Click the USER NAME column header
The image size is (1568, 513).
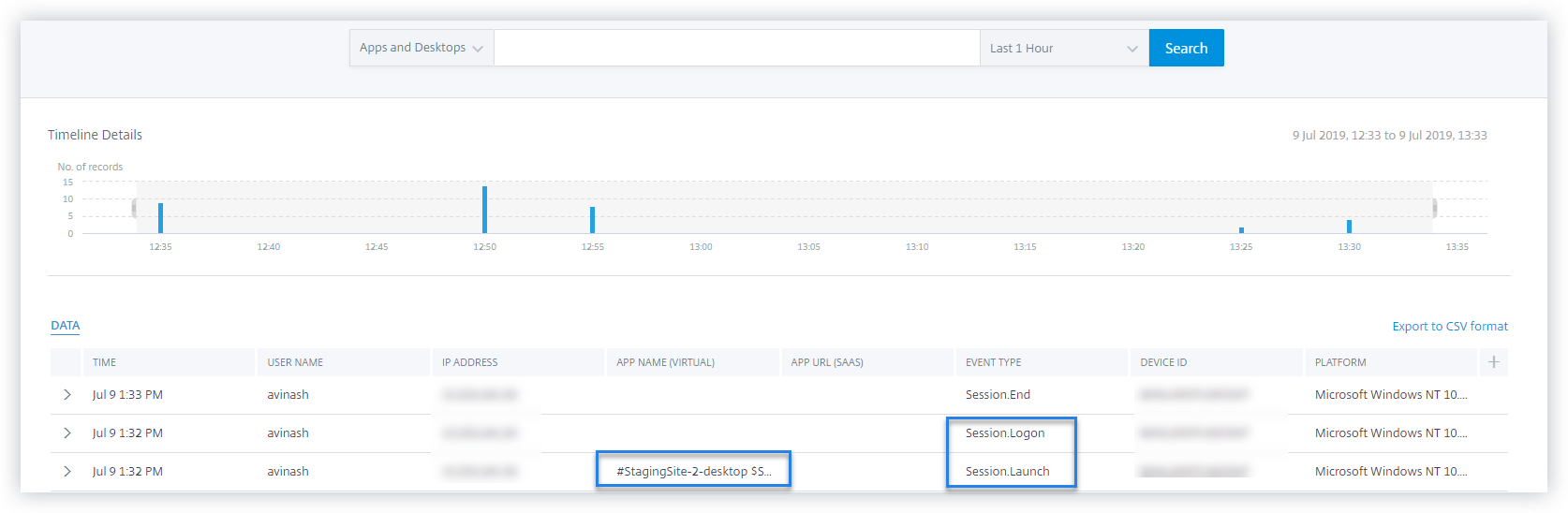click(343, 362)
